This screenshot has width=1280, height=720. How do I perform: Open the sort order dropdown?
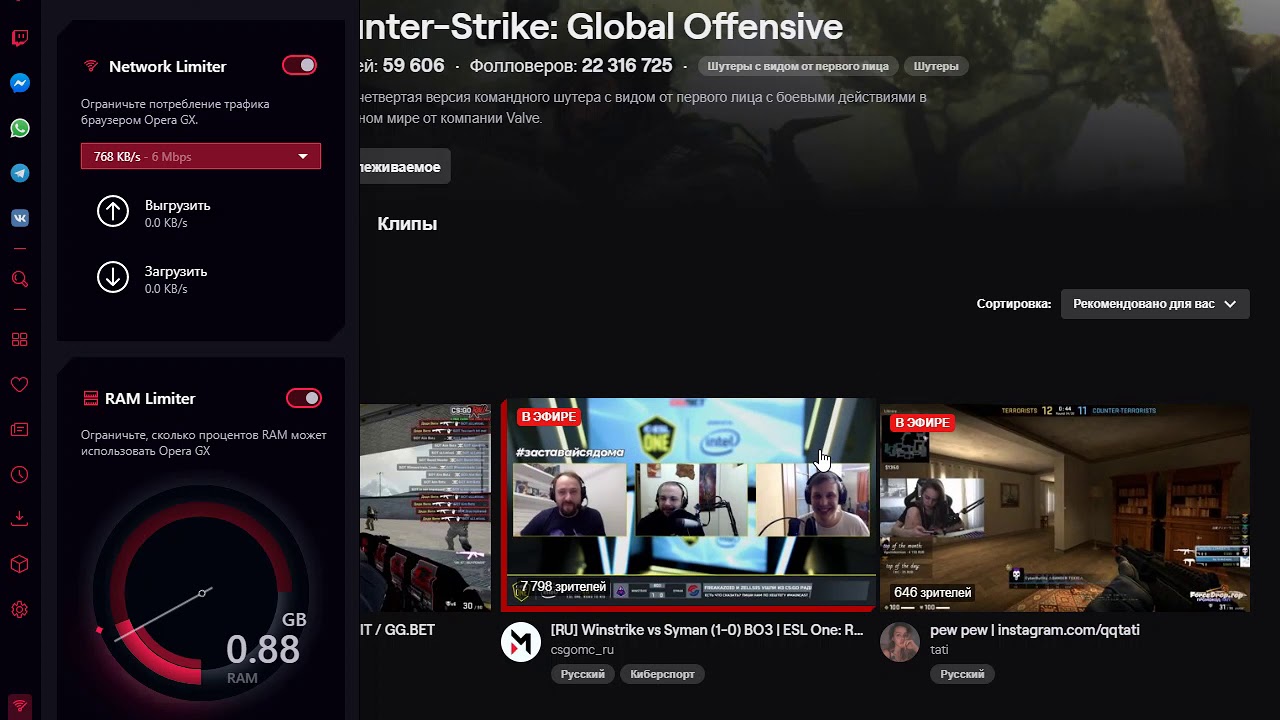tap(1155, 304)
